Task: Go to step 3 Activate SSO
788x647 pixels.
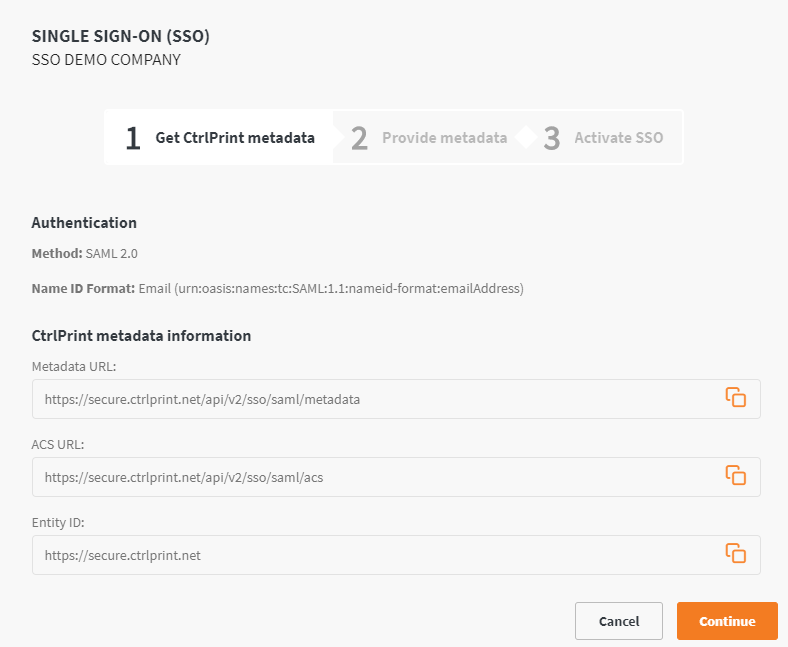Action: point(603,137)
